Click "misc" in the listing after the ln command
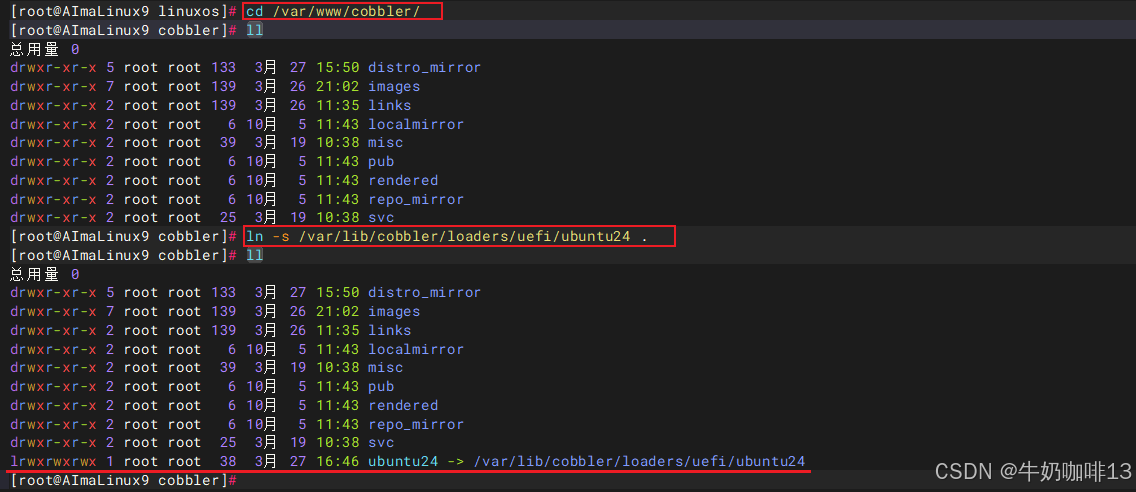Screen dimensions: 1136x492 (x=385, y=368)
